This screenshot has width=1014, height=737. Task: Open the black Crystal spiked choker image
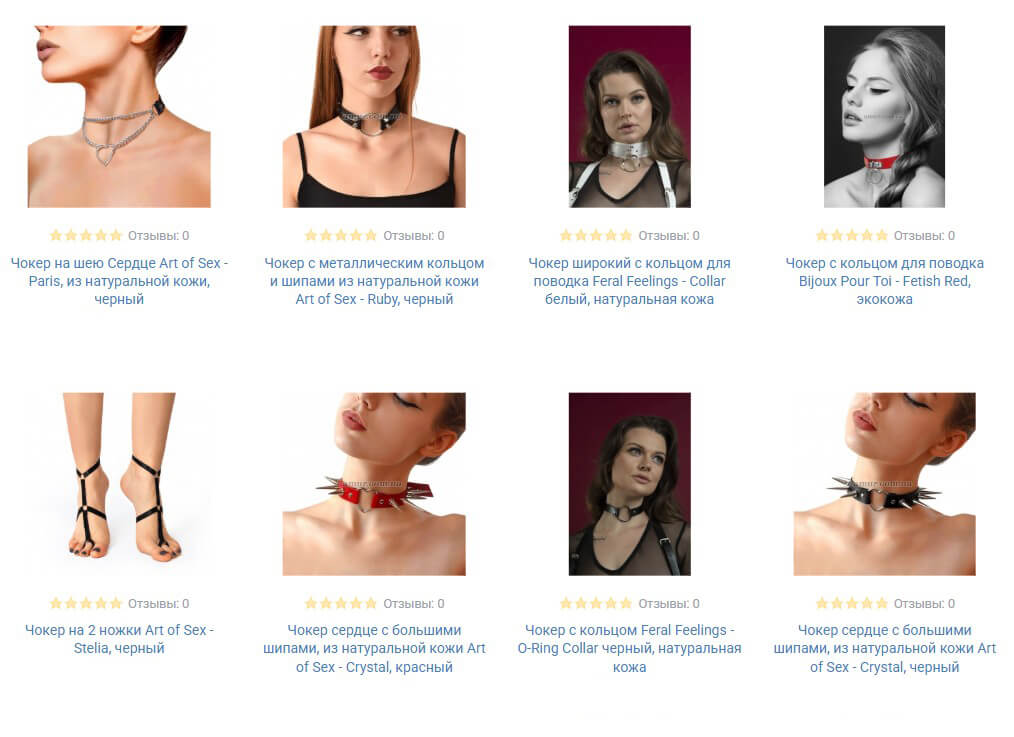(x=884, y=484)
